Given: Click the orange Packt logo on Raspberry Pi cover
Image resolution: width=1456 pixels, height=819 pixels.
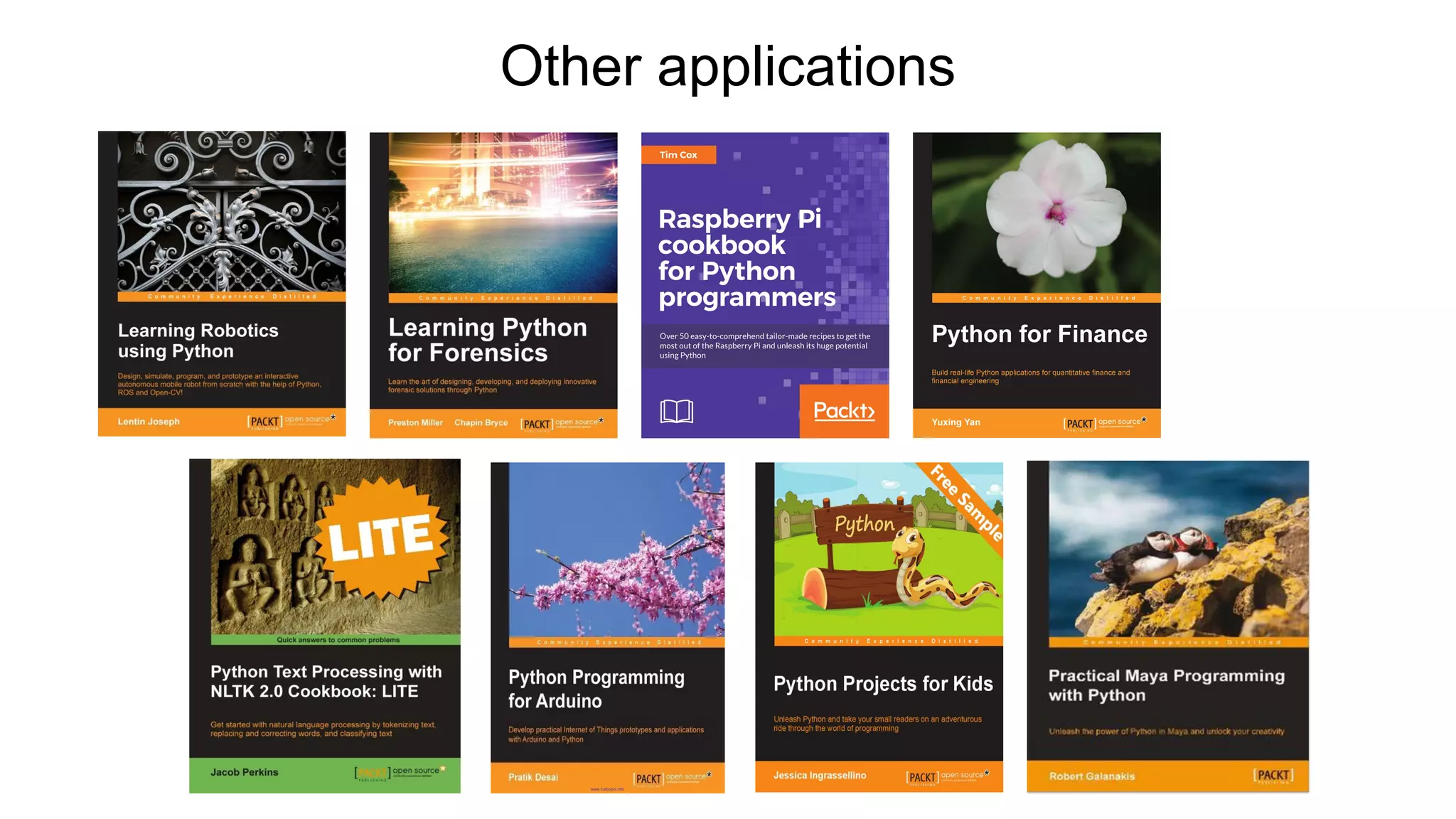Looking at the screenshot, I should (844, 411).
